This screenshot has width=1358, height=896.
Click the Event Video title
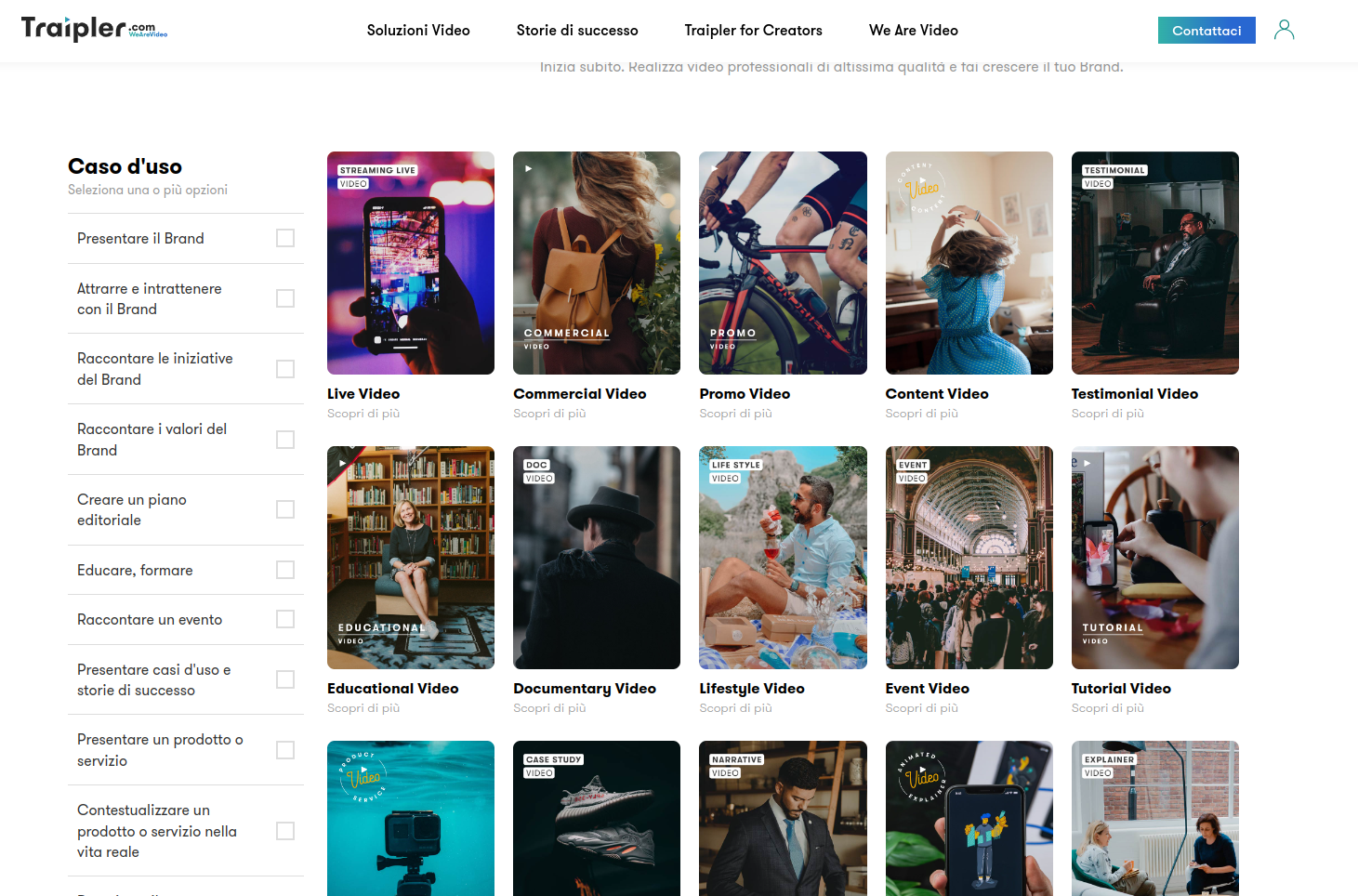(x=928, y=689)
